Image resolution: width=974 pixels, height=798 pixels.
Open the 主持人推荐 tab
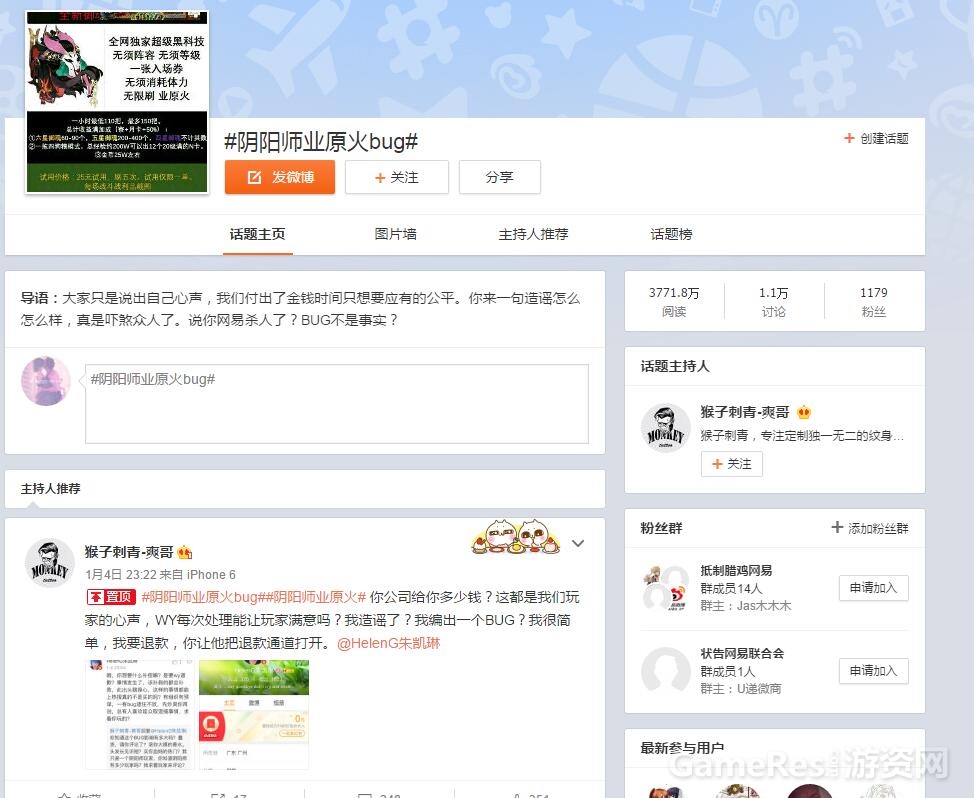533,234
